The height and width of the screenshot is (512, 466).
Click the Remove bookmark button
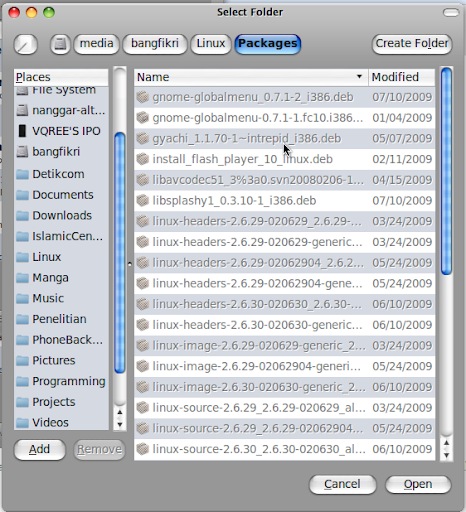point(99,449)
